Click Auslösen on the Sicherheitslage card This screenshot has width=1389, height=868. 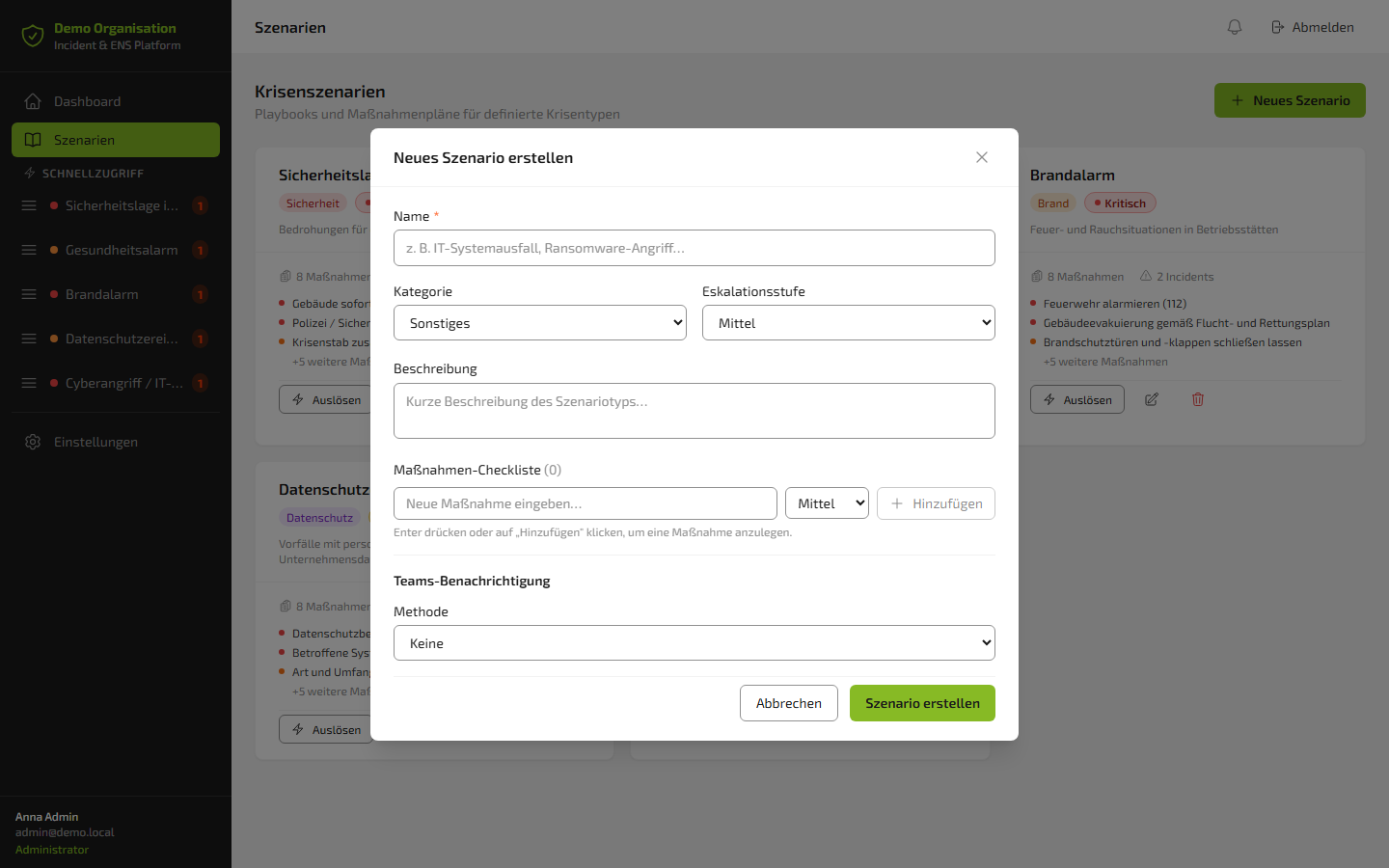click(326, 399)
